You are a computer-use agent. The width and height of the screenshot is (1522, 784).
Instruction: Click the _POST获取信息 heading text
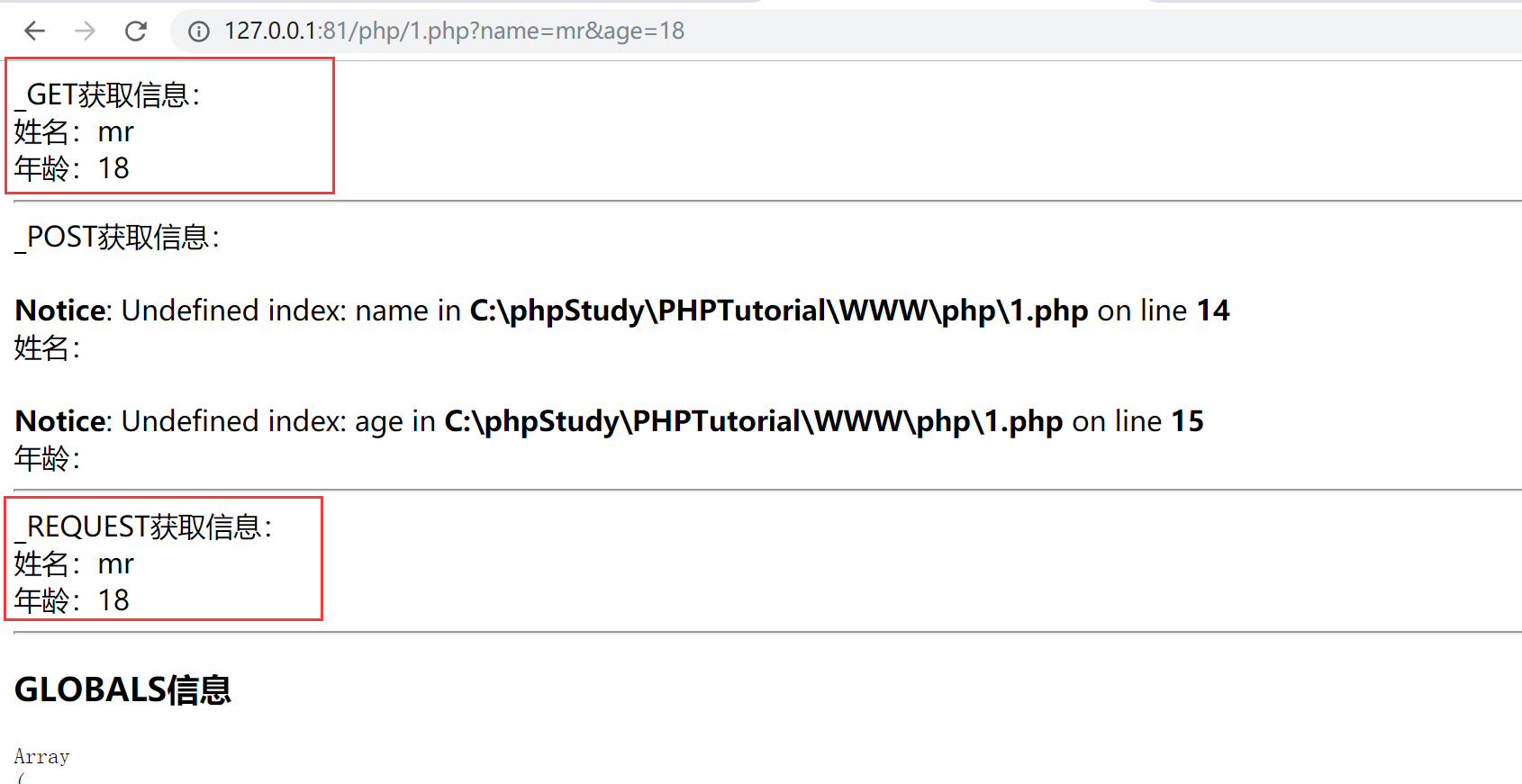point(118,238)
